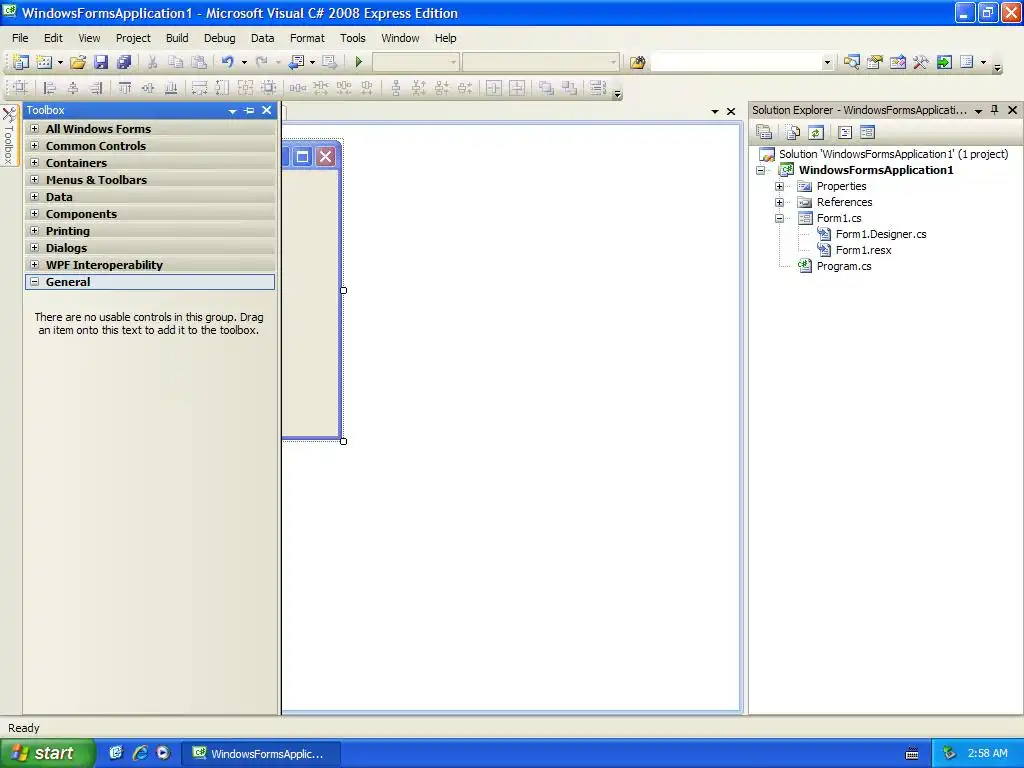The image size is (1024, 768).
Task: Click the Make Horizontal Spacing Equal icon
Action: pyautogui.click(x=298, y=88)
